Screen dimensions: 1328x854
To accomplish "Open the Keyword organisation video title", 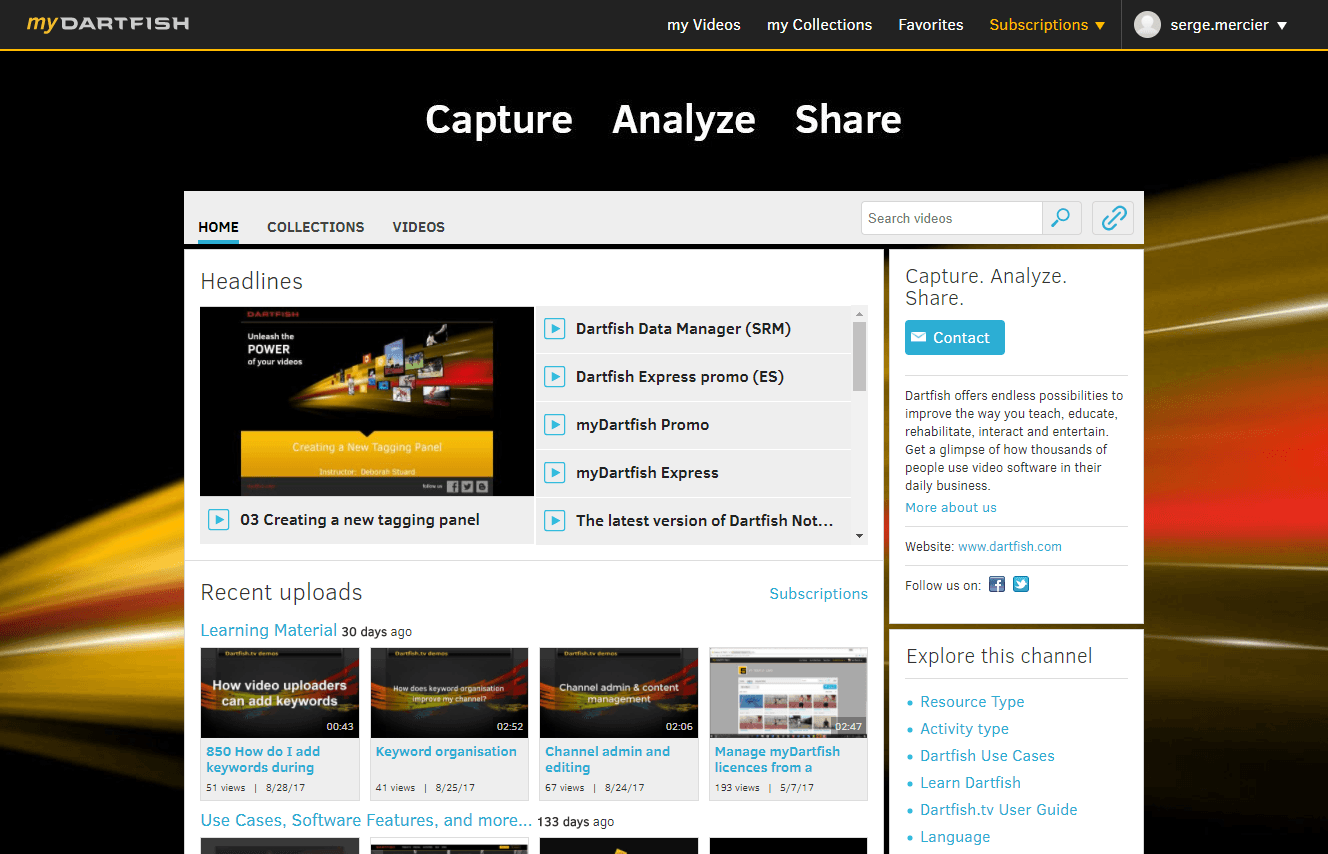I will [x=446, y=751].
